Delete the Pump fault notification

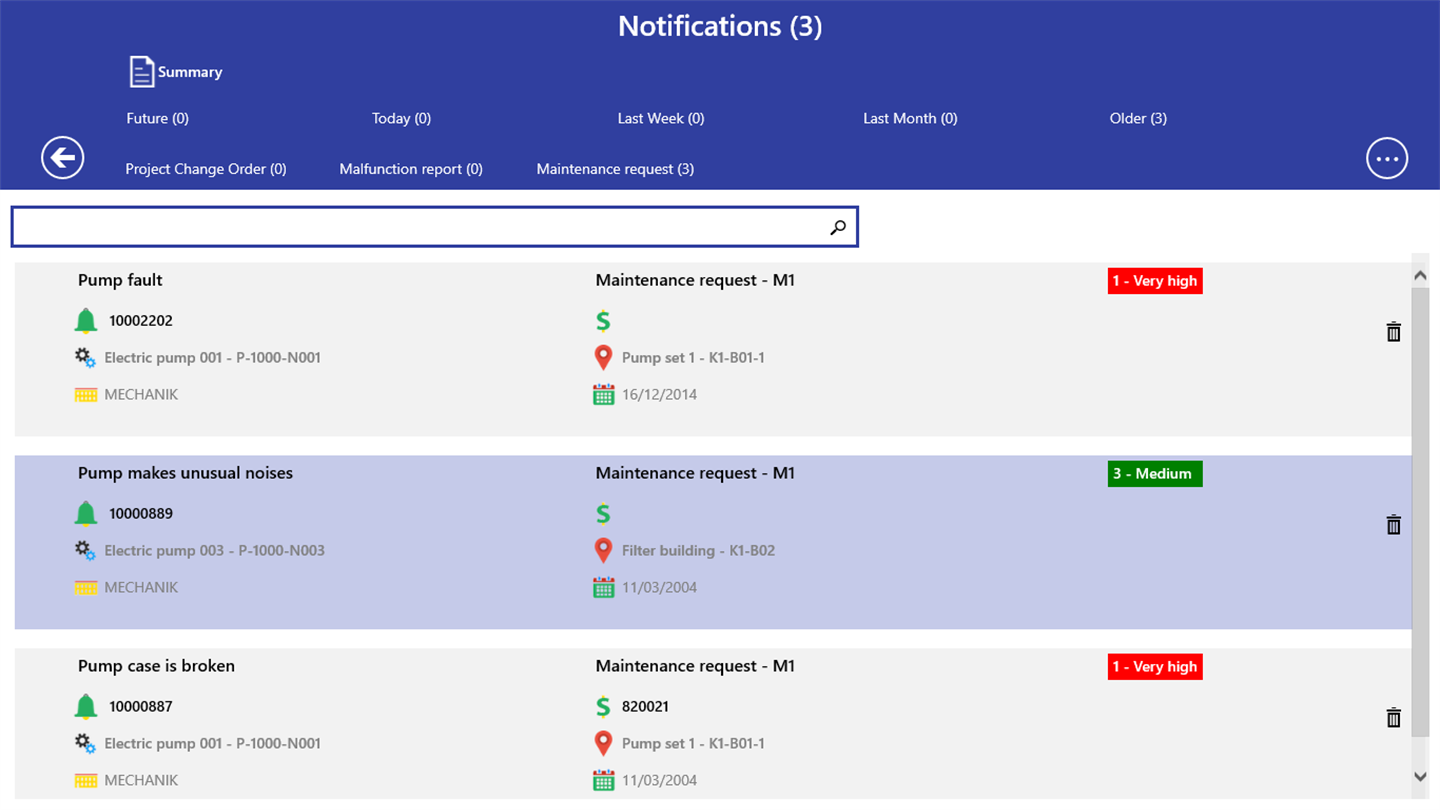pyautogui.click(x=1393, y=332)
